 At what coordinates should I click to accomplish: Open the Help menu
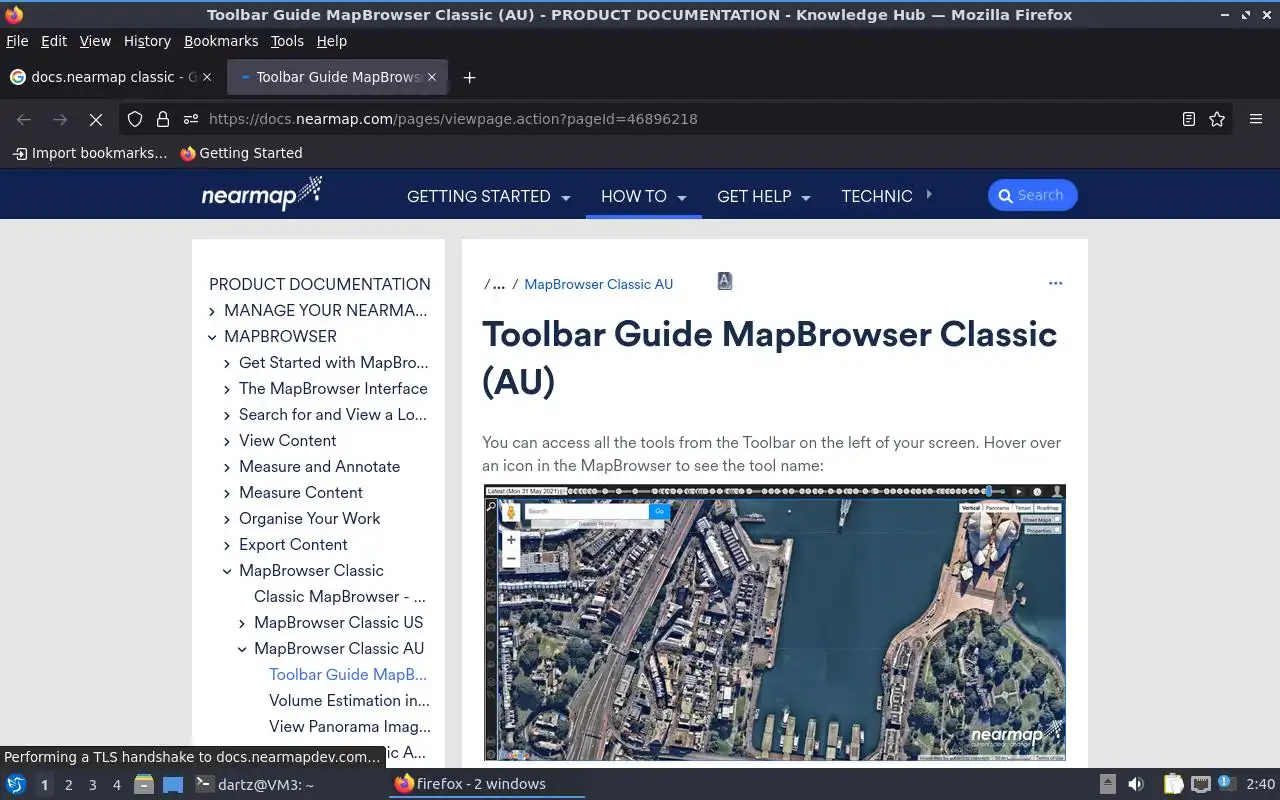332,41
